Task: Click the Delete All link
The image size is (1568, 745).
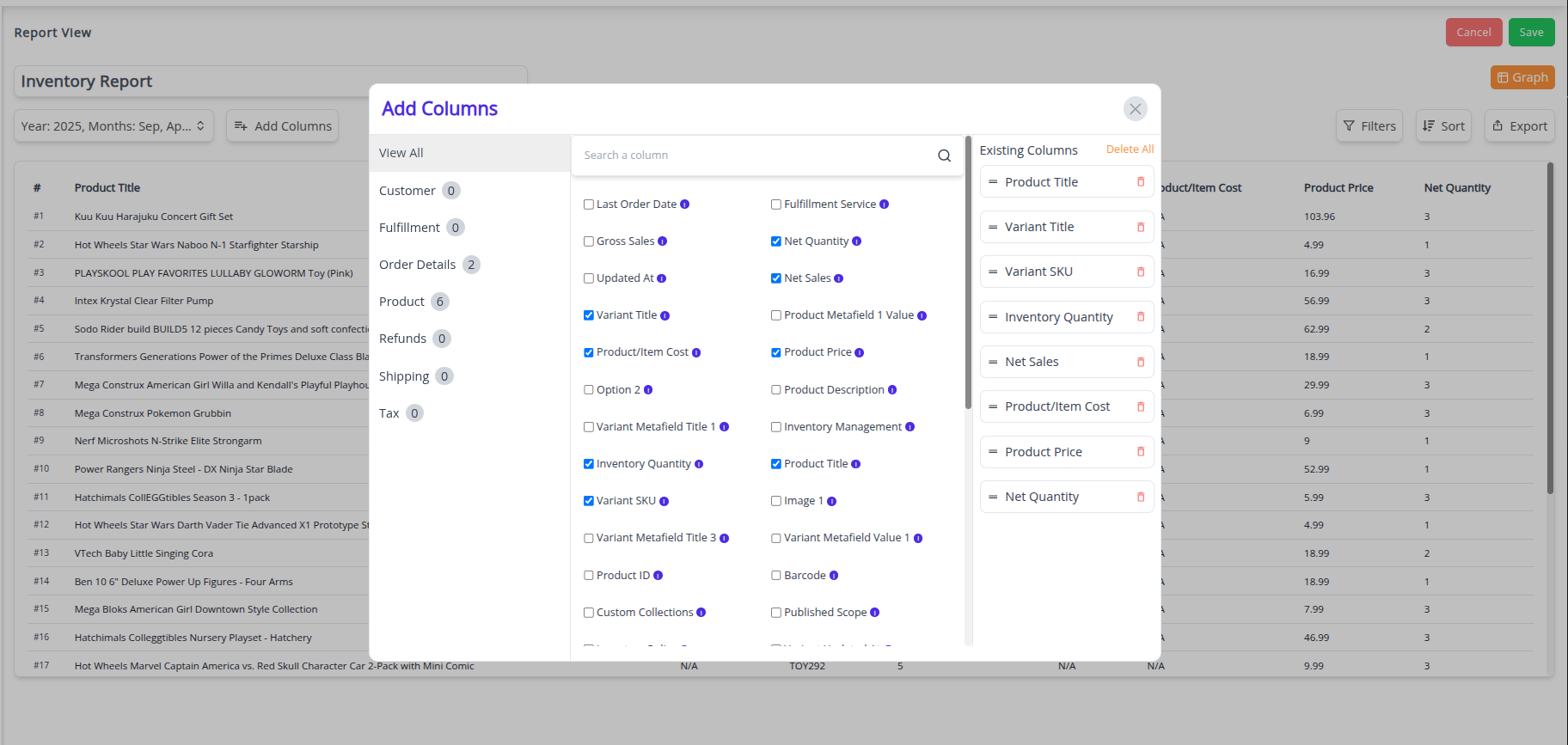Action: click(x=1129, y=150)
